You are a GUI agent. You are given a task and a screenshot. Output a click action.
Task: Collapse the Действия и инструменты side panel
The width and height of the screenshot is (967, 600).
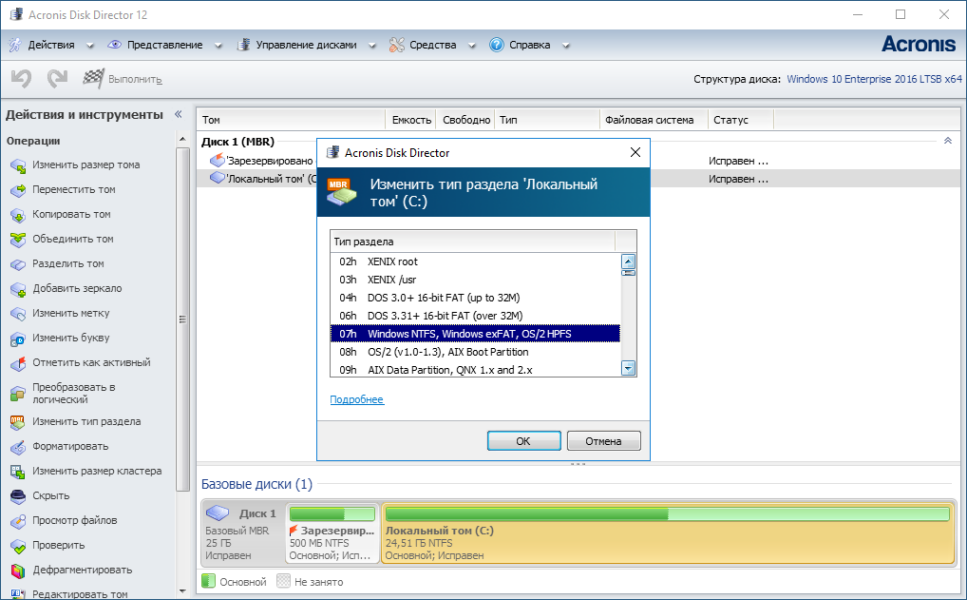point(178,114)
